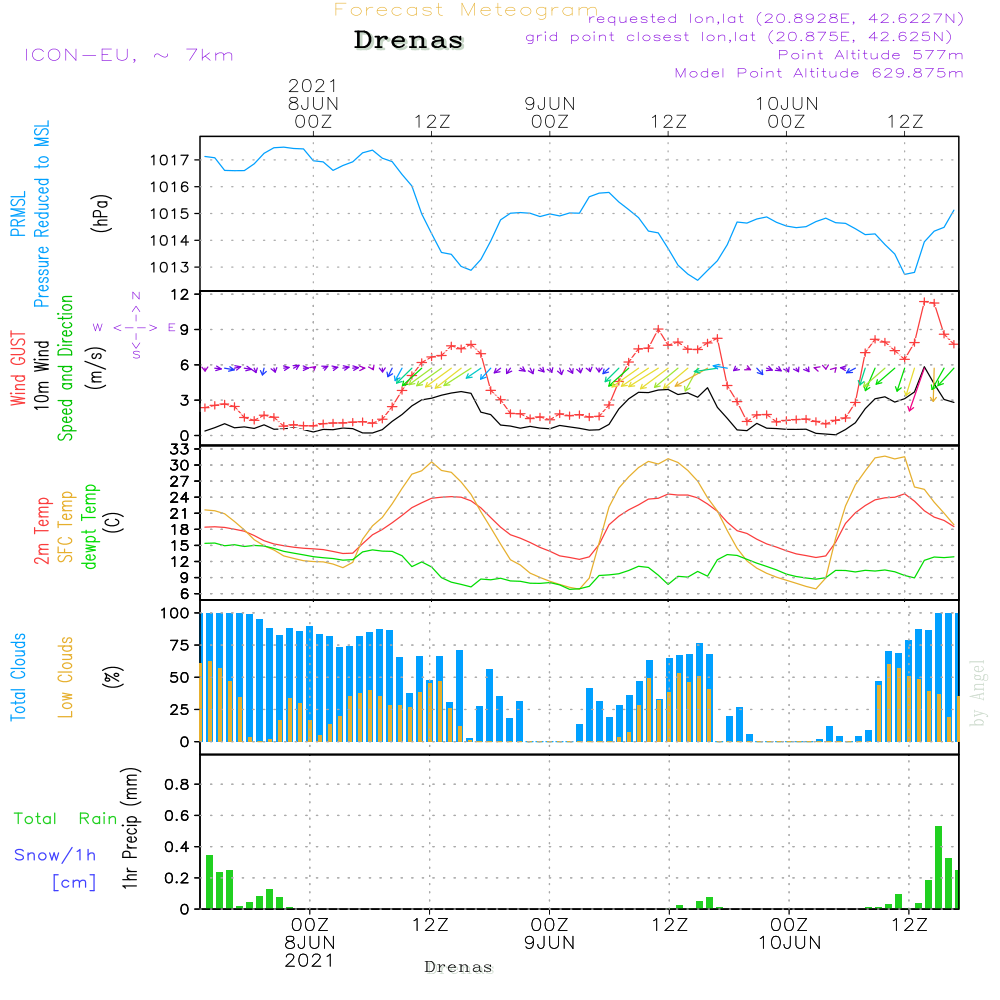Click the red '2m Temp' label

41,531
